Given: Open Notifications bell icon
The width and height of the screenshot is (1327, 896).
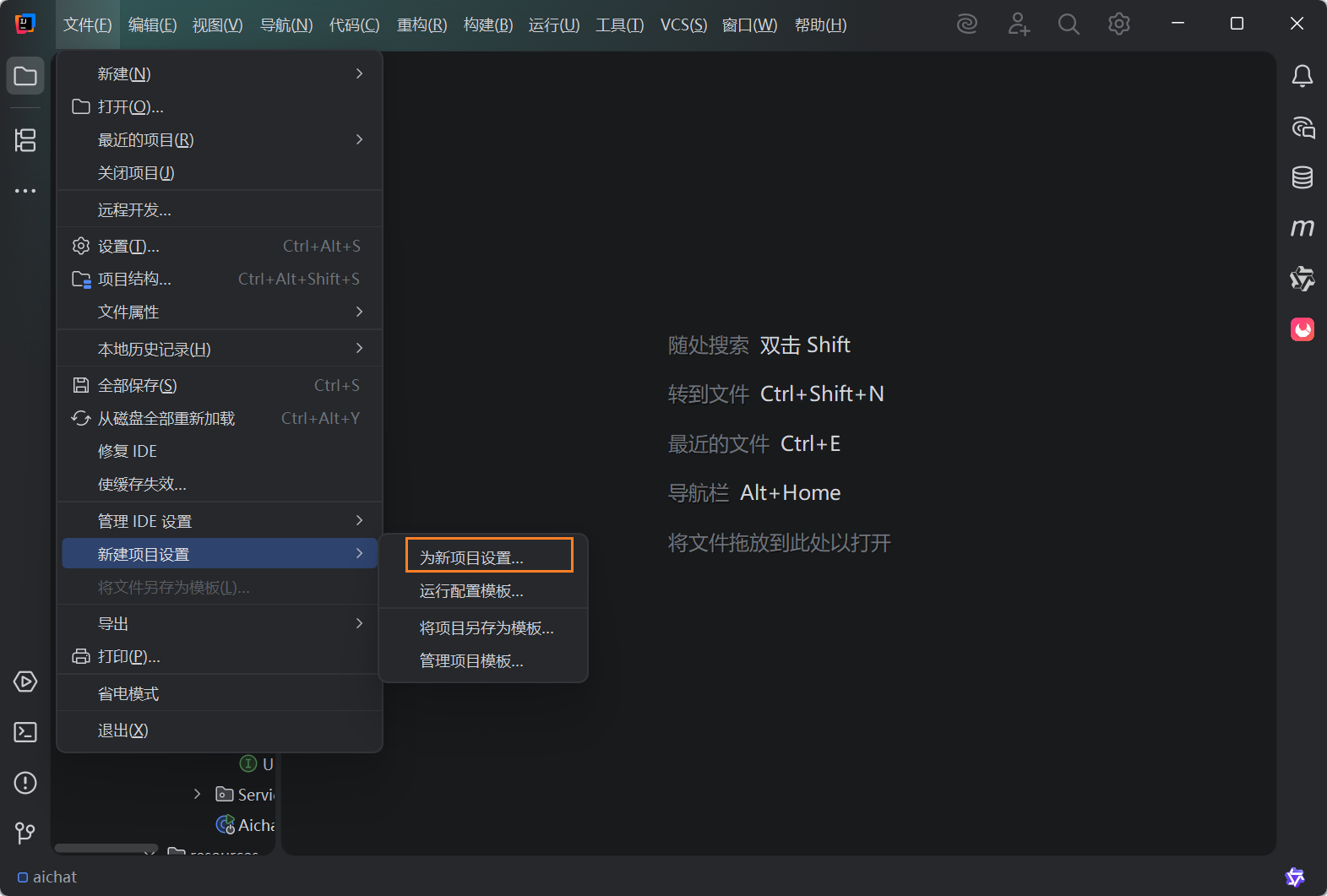Looking at the screenshot, I should [x=1302, y=77].
